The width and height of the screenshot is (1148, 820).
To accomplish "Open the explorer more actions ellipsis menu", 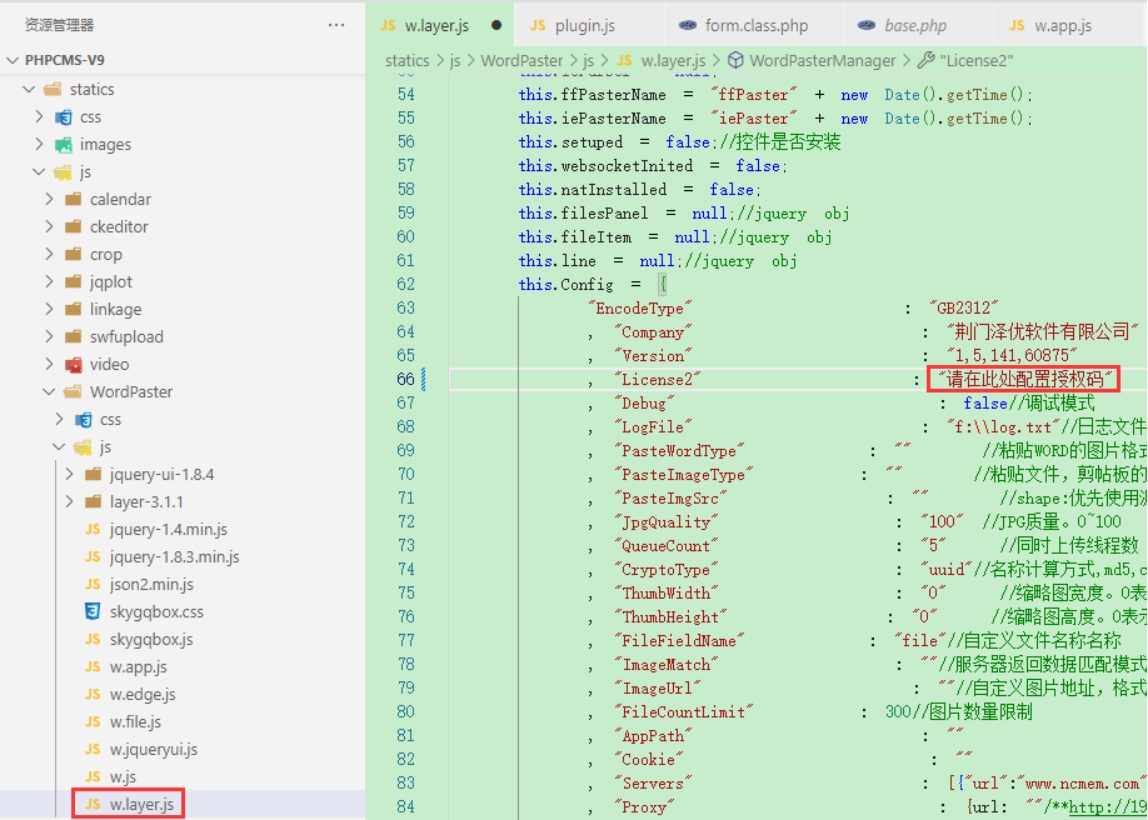I will pos(336,25).
